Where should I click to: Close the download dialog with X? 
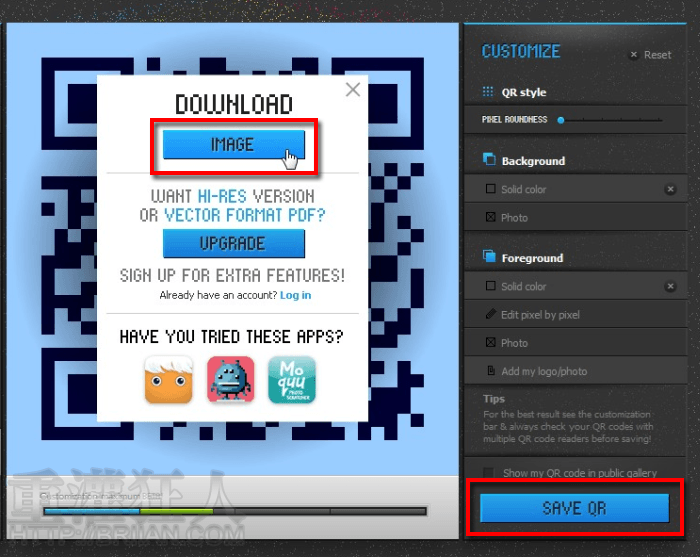coord(352,90)
